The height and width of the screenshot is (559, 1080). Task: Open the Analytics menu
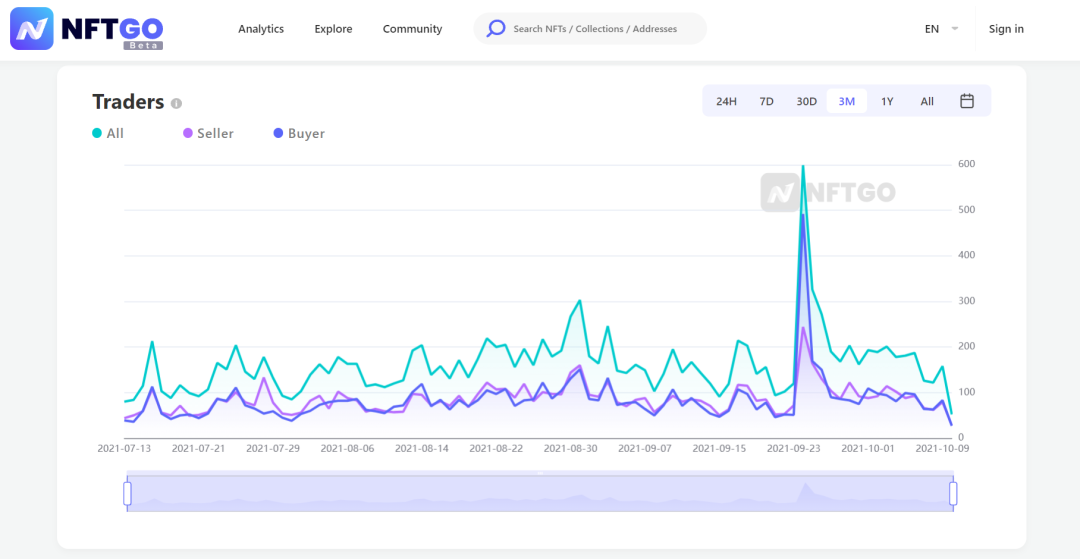click(261, 29)
